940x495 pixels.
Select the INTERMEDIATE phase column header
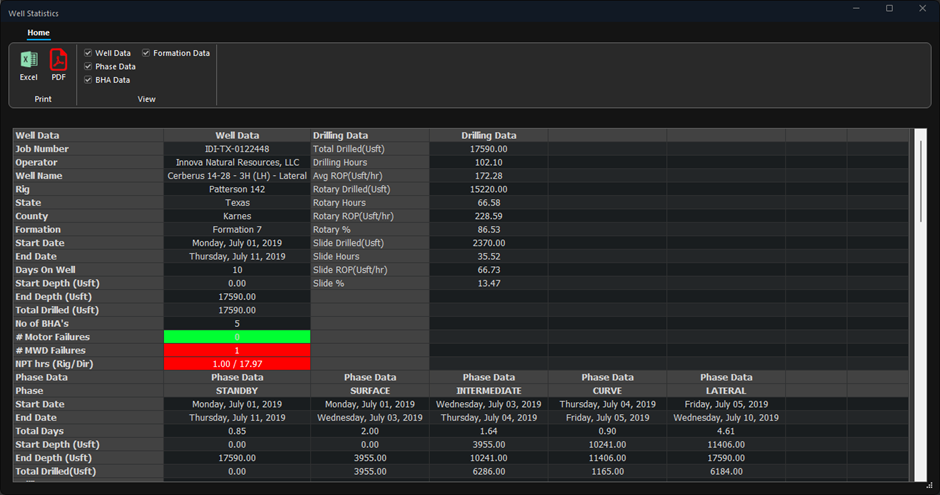tap(489, 391)
